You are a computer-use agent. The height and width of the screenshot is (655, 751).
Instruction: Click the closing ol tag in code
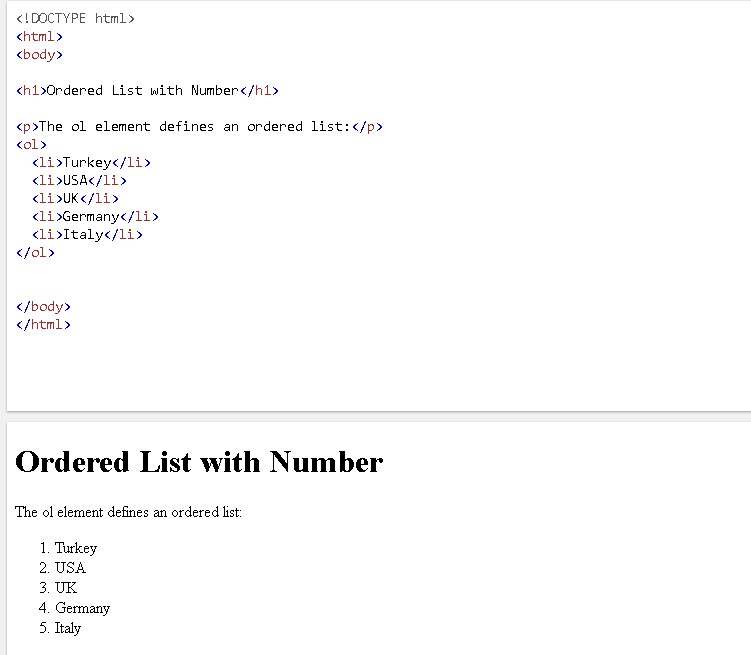[x=35, y=253]
